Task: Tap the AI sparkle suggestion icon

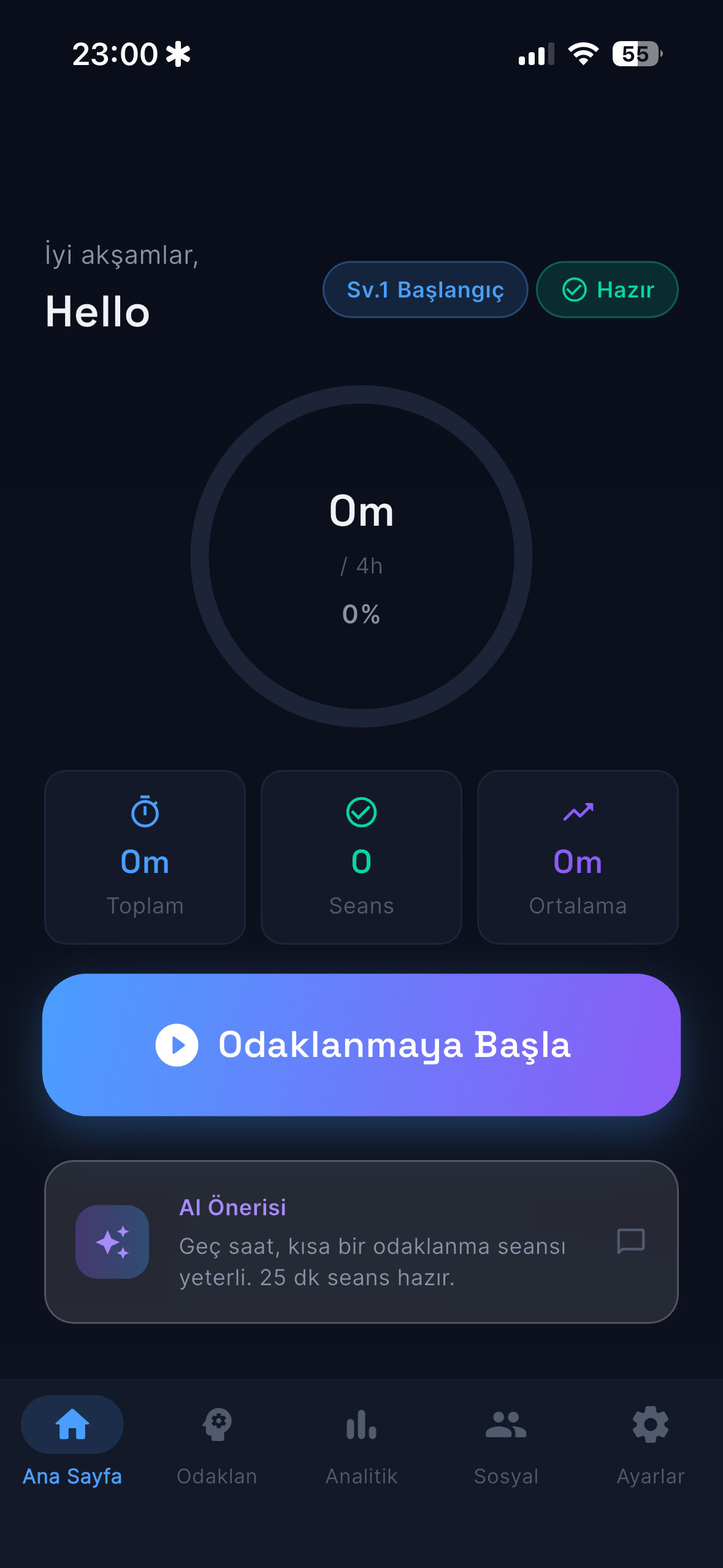Action: coord(112,1242)
